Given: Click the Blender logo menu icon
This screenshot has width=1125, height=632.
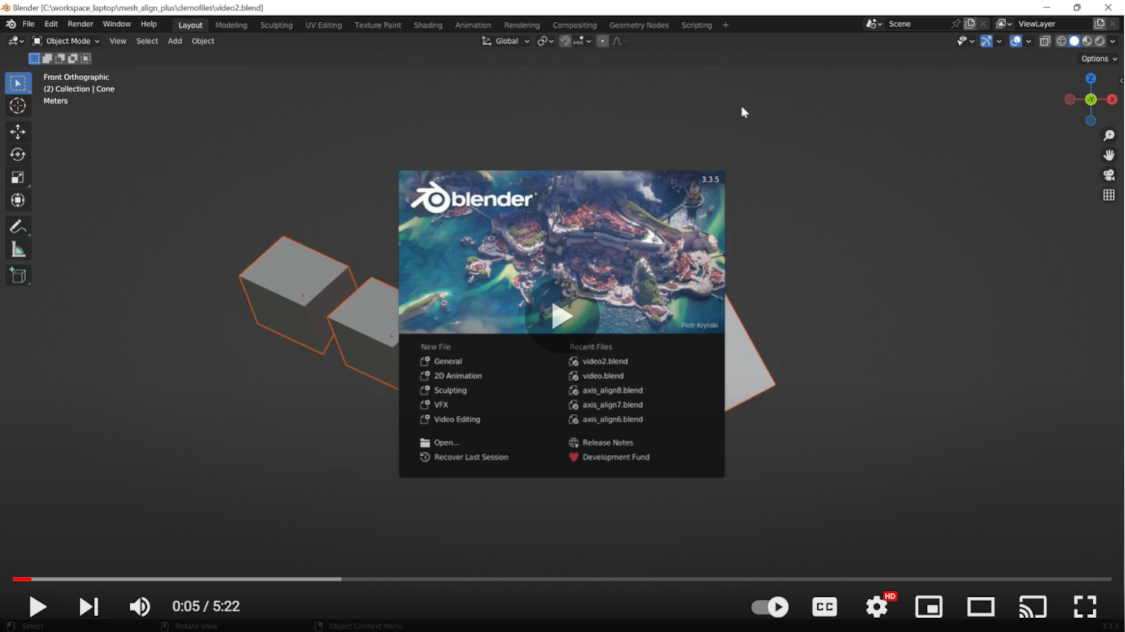Looking at the screenshot, I should point(11,24).
